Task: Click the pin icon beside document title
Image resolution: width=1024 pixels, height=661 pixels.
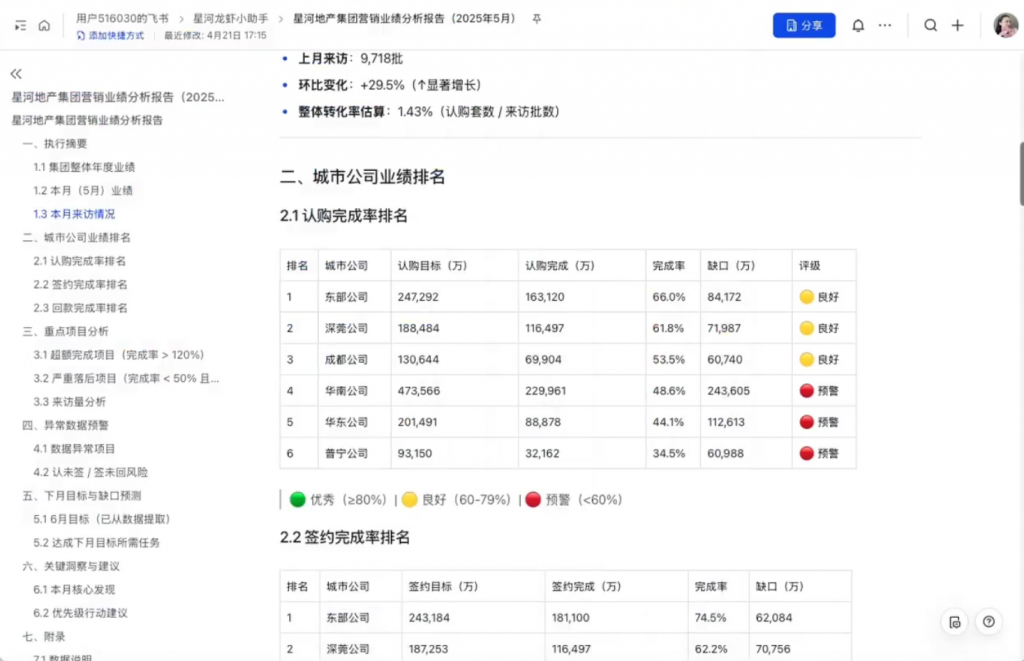Action: coord(537,19)
